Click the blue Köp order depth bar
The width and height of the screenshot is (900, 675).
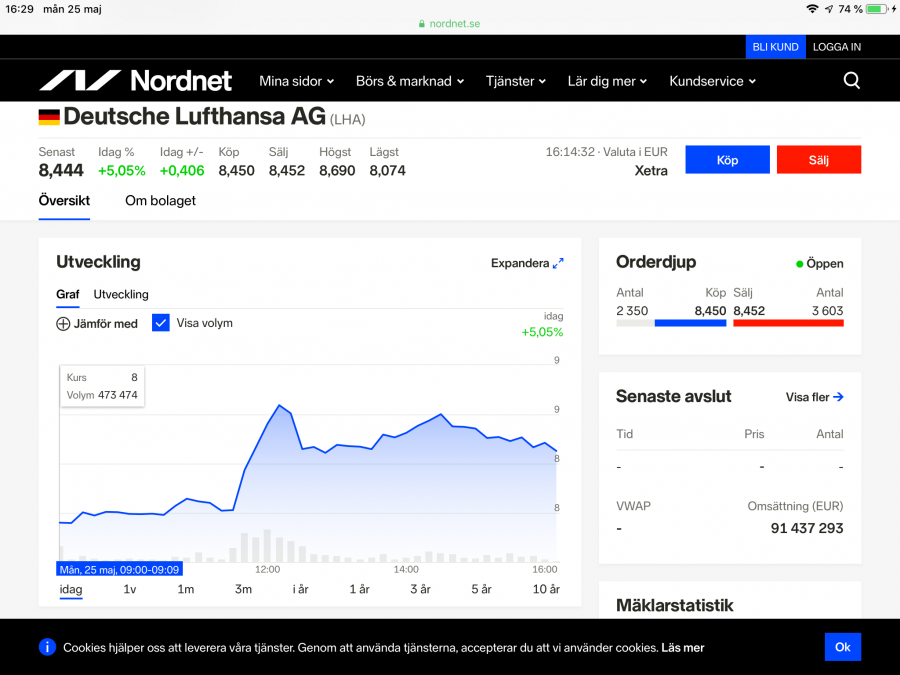tap(690, 323)
